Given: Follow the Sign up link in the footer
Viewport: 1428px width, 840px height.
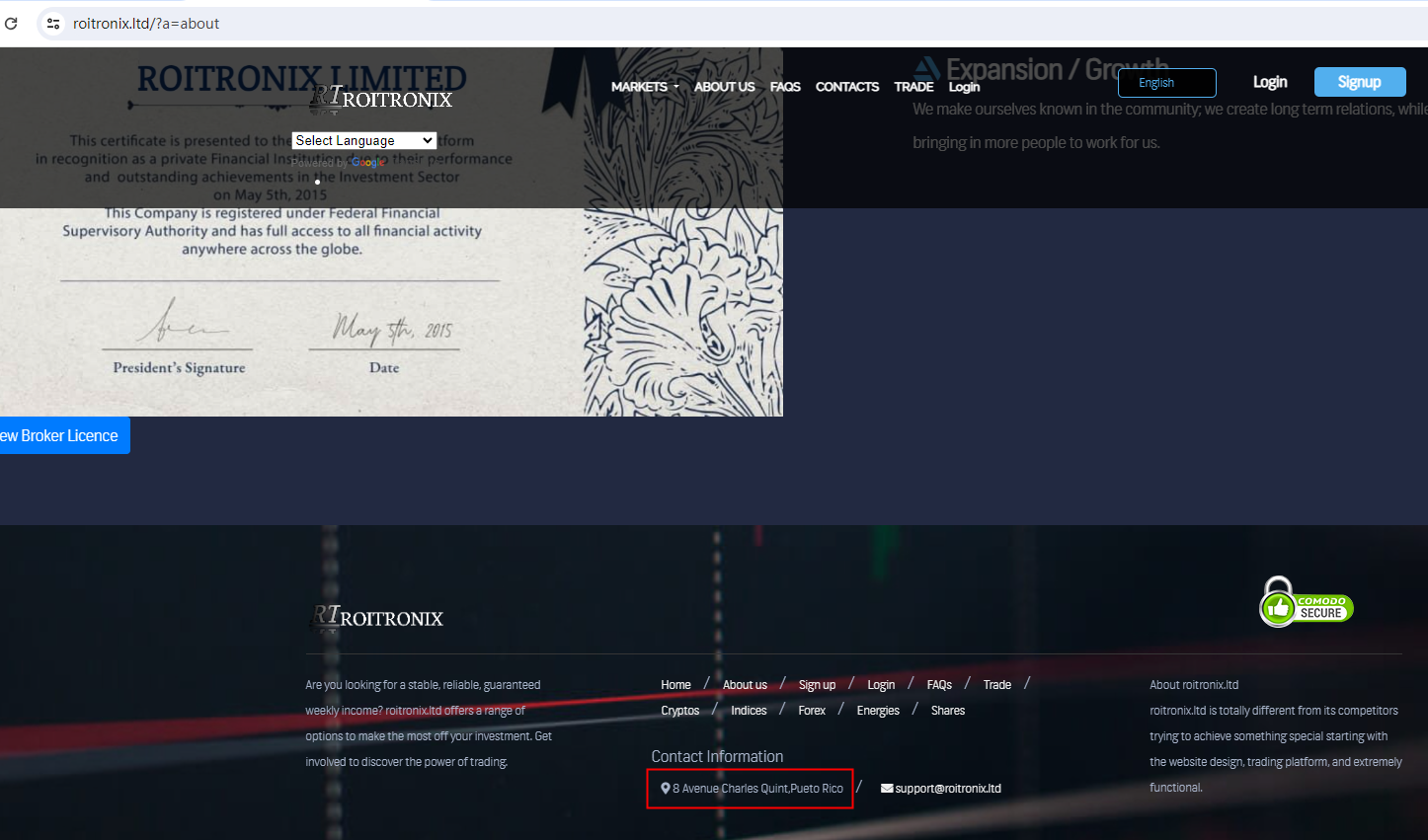Looking at the screenshot, I should tap(817, 685).
